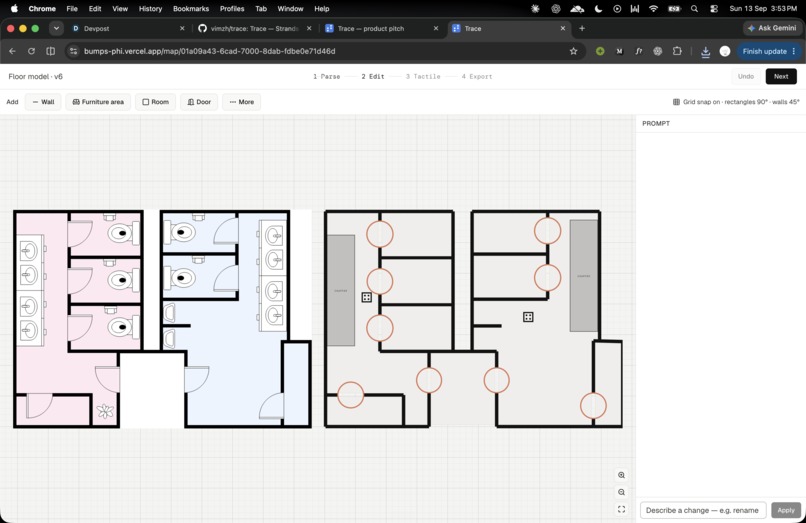Click Finish update button
Image resolution: width=806 pixels, height=523 pixels.
click(768, 51)
